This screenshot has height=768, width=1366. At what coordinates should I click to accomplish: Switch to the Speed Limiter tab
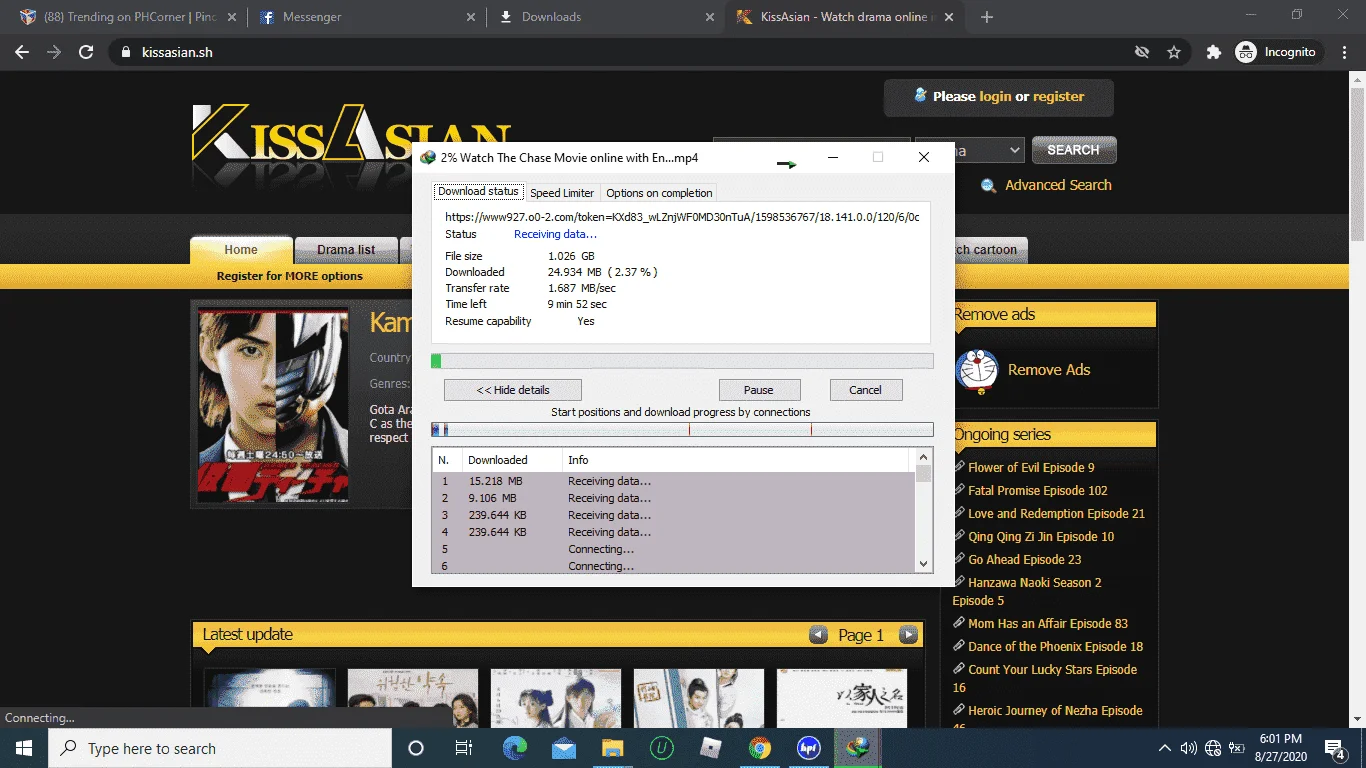tap(562, 193)
